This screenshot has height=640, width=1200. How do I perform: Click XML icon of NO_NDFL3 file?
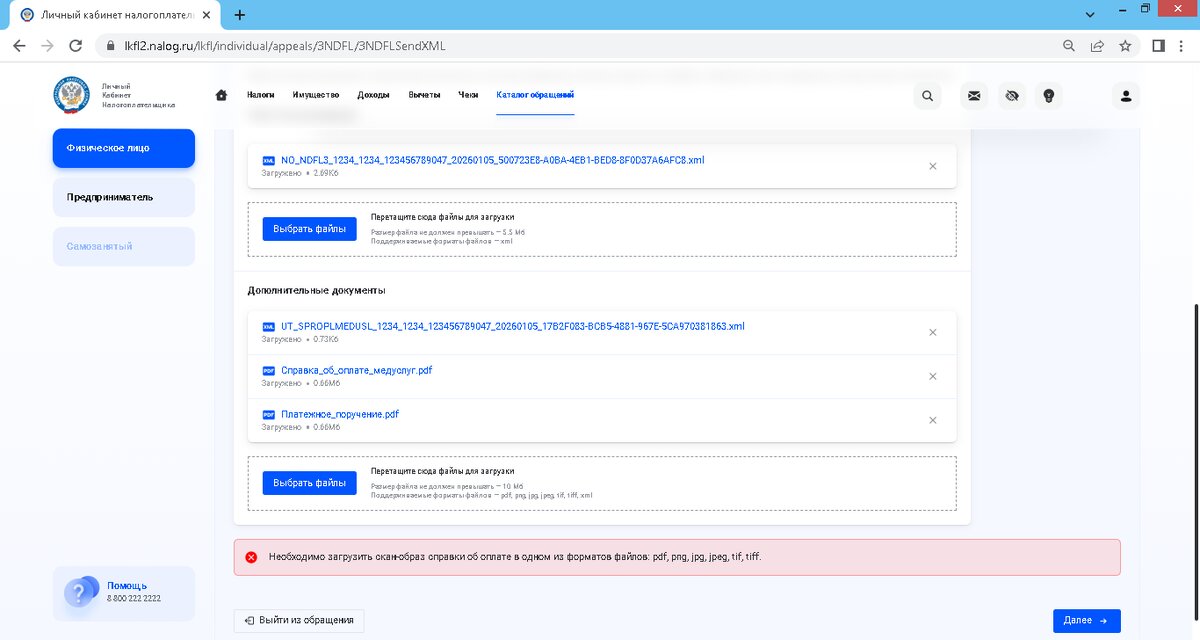pos(268,160)
